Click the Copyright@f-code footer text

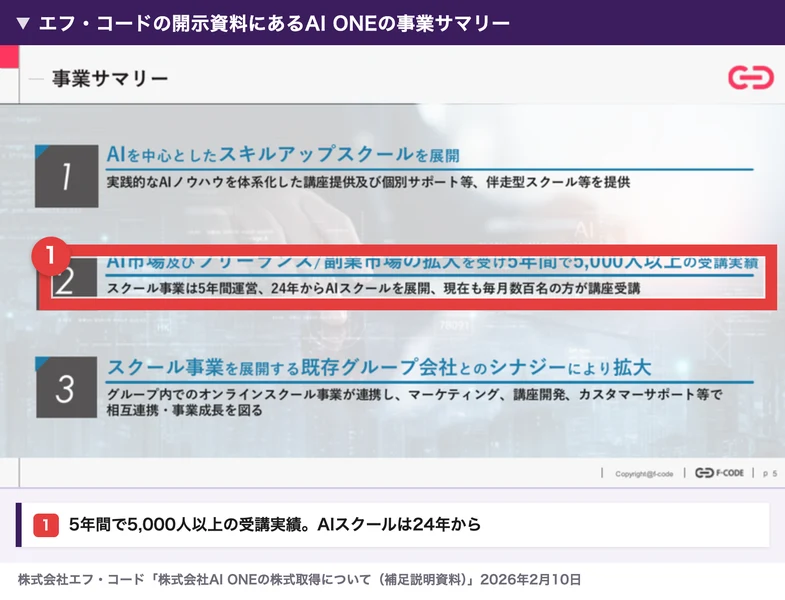point(644,474)
